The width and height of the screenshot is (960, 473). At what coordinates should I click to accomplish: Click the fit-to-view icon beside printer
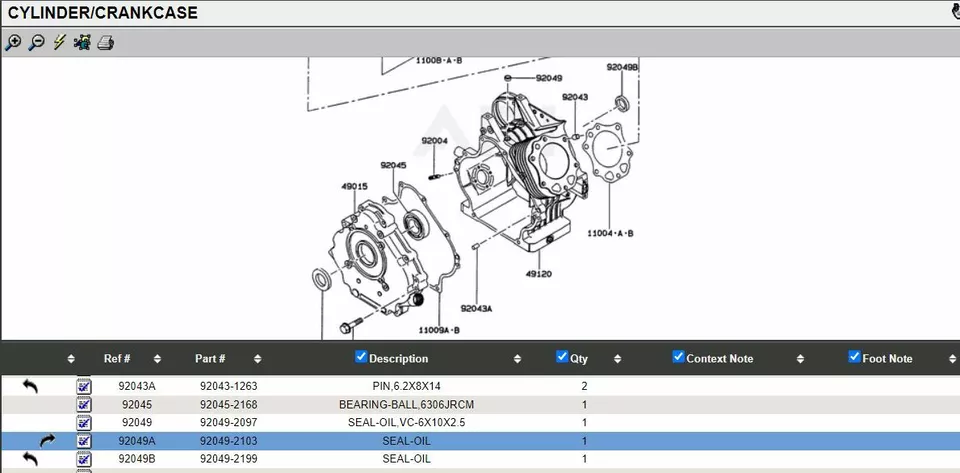[x=82, y=42]
